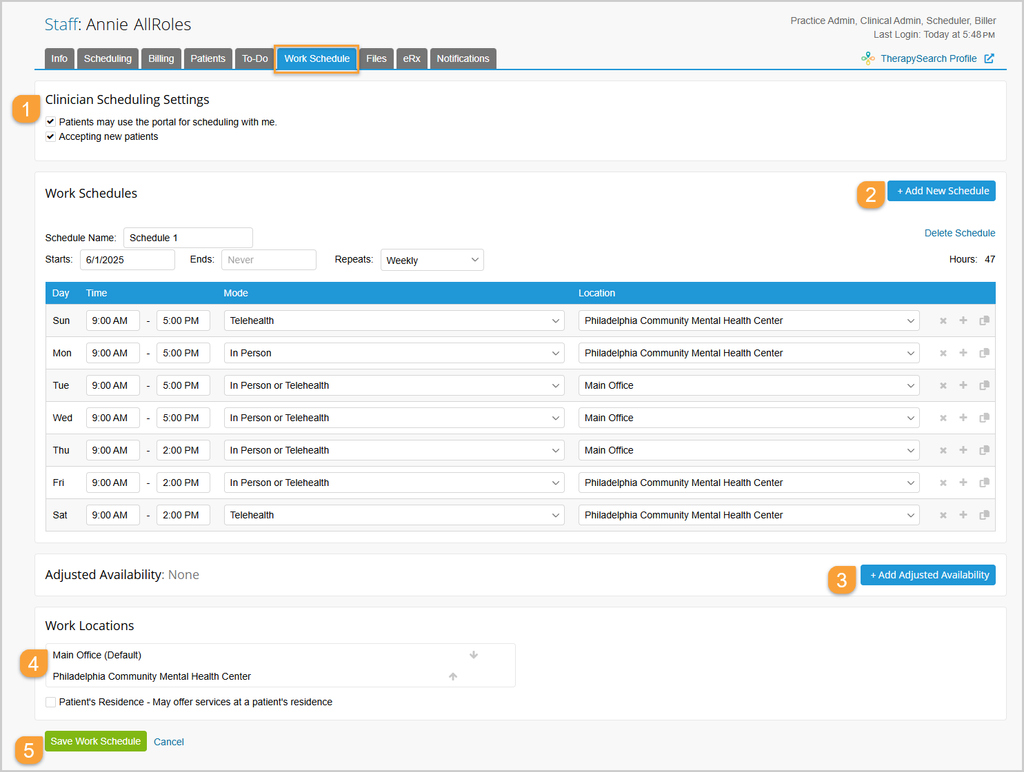Open Wednesday location dropdown showing Main Office
Viewport: 1024px width, 772px height.
click(x=748, y=418)
